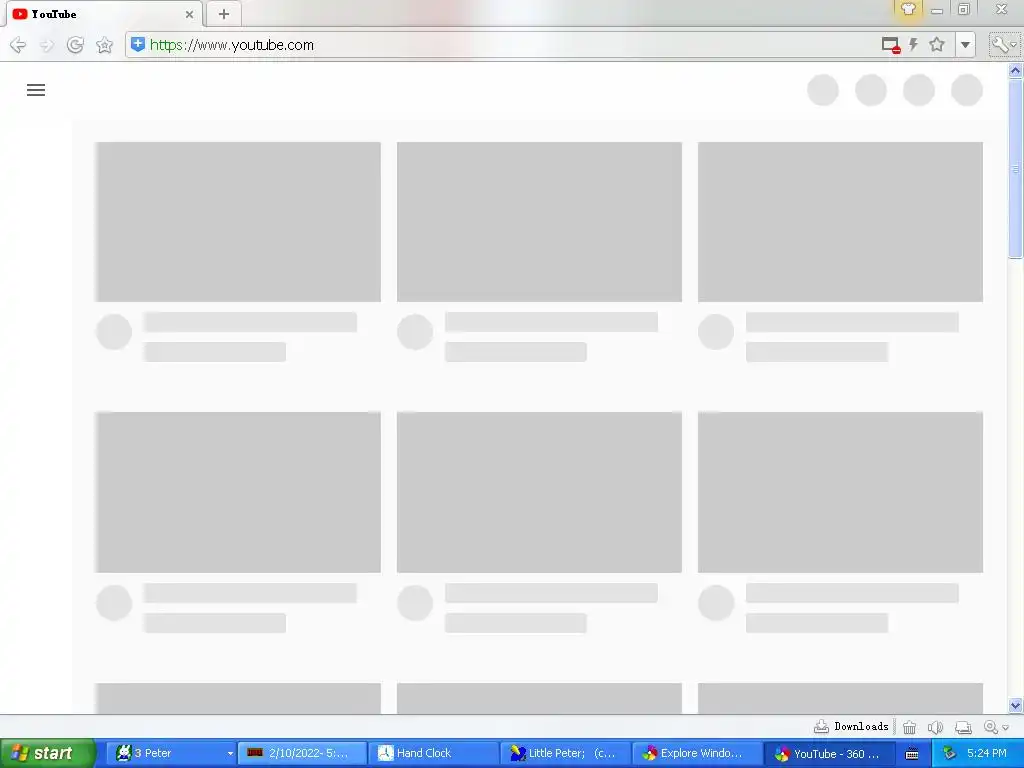Viewport: 1024px width, 768px height.
Task: Open the Windows start menu
Action: point(47,754)
